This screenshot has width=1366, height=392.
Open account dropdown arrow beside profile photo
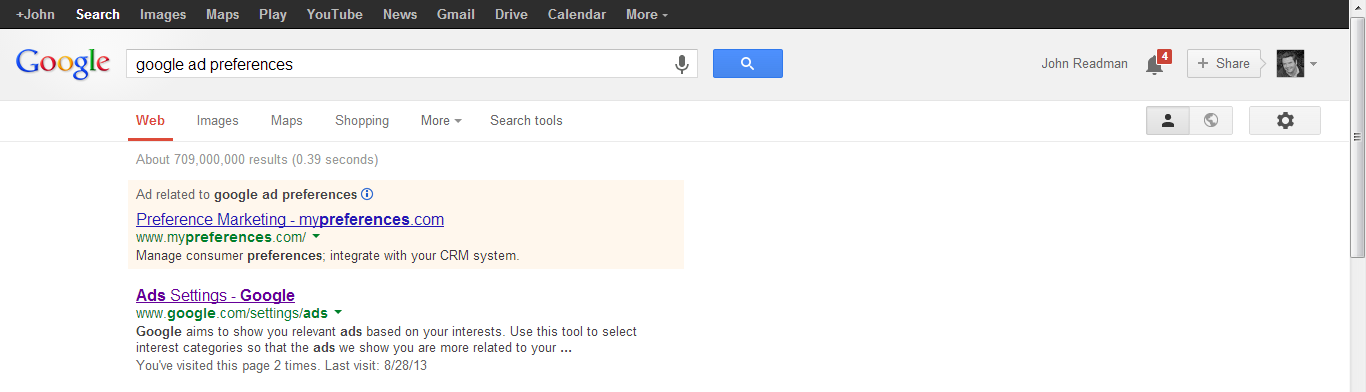(x=1313, y=64)
